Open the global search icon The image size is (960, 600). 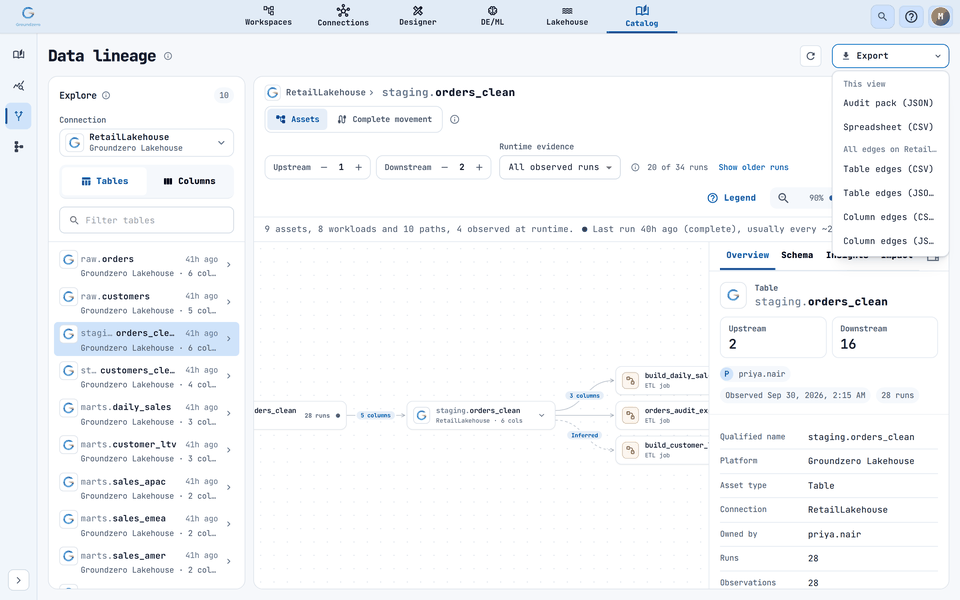(x=882, y=17)
